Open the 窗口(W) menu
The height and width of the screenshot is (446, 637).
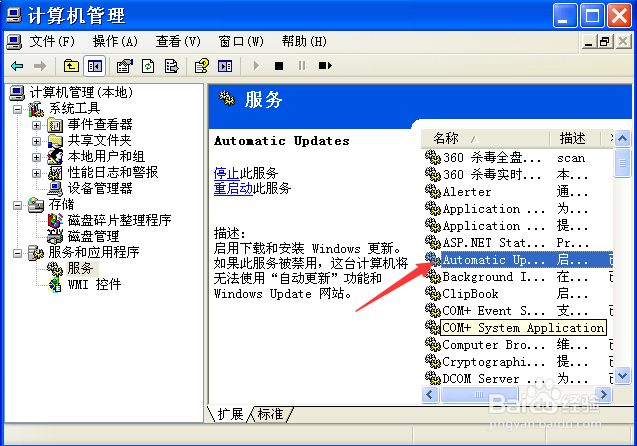[x=241, y=41]
